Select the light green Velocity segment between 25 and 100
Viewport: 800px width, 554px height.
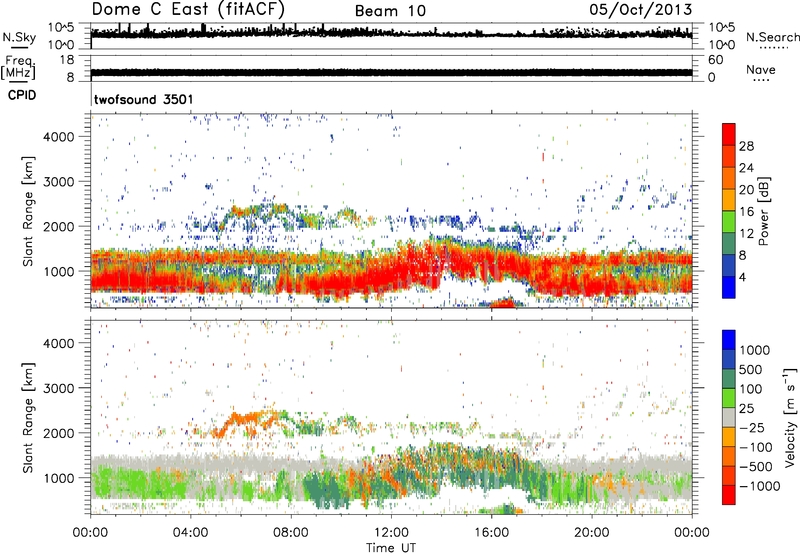(x=729, y=398)
